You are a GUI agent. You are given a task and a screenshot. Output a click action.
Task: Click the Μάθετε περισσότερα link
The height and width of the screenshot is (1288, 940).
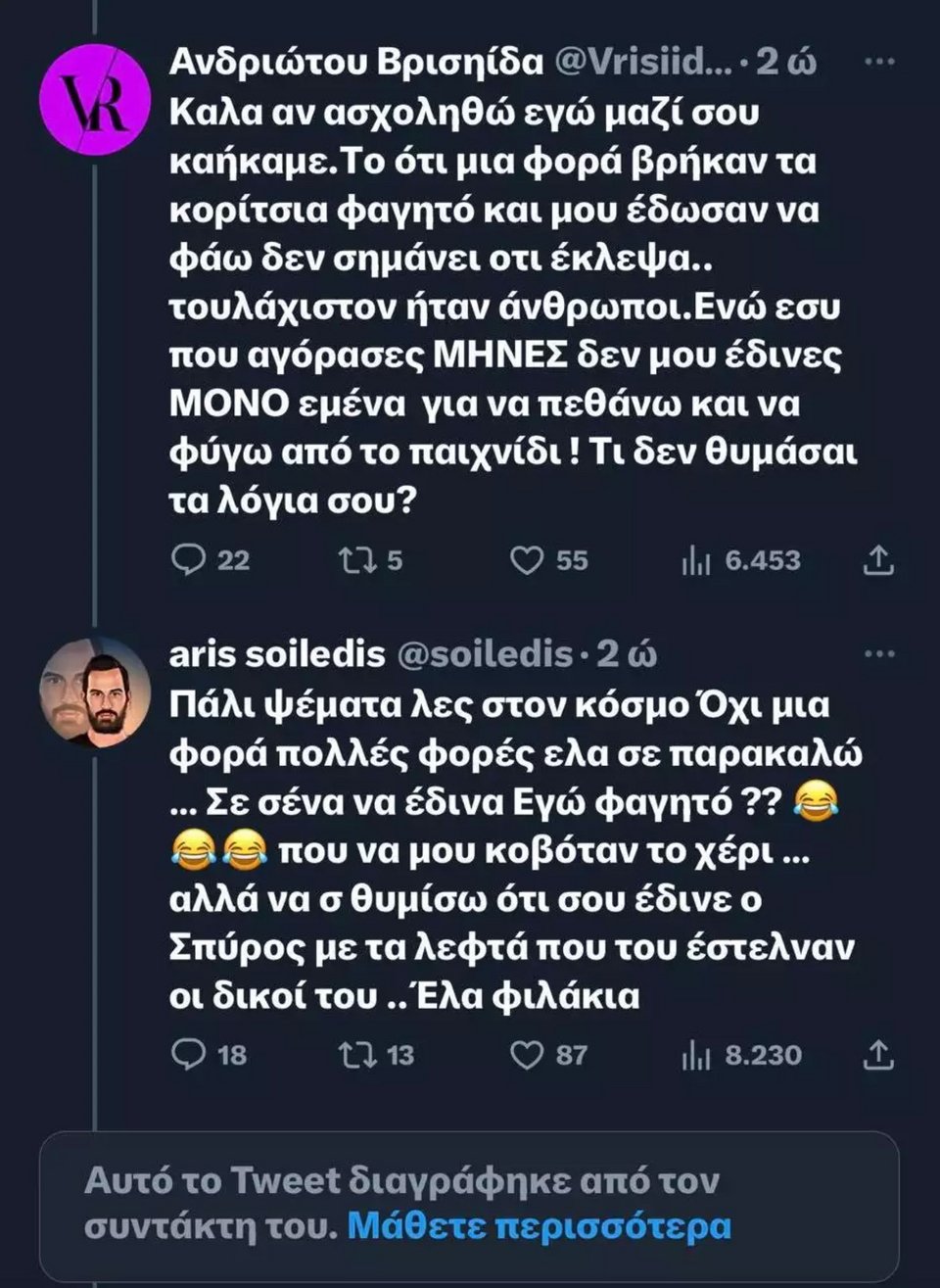point(540,1226)
